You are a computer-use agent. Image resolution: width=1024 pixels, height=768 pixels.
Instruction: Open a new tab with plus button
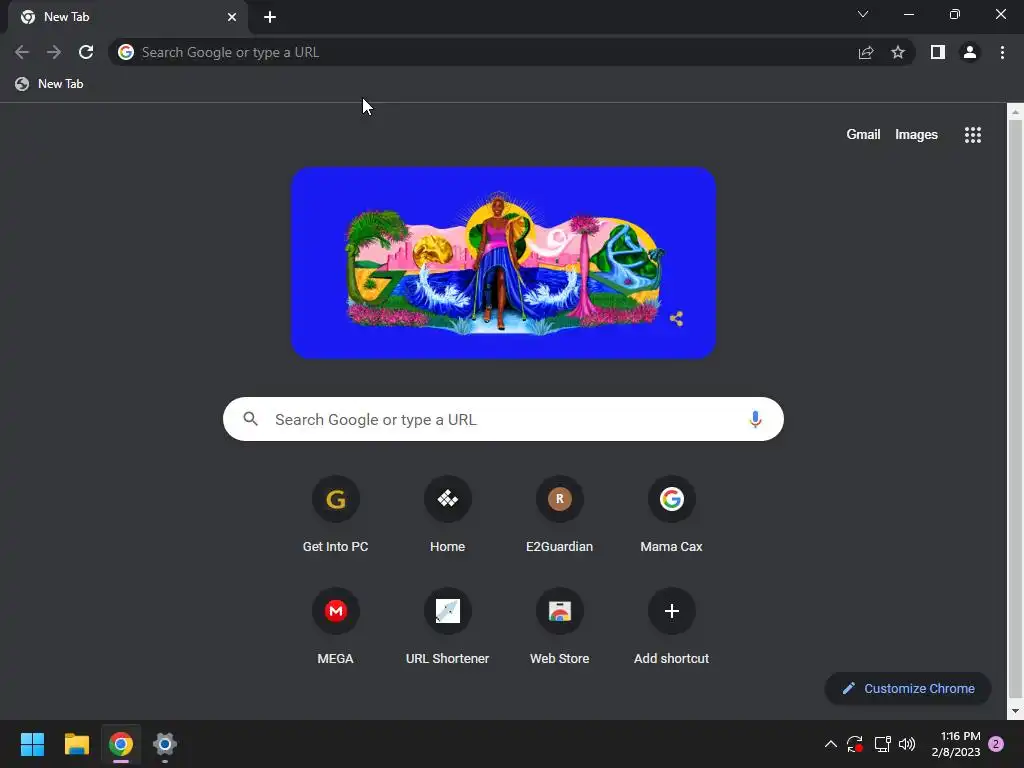(270, 17)
